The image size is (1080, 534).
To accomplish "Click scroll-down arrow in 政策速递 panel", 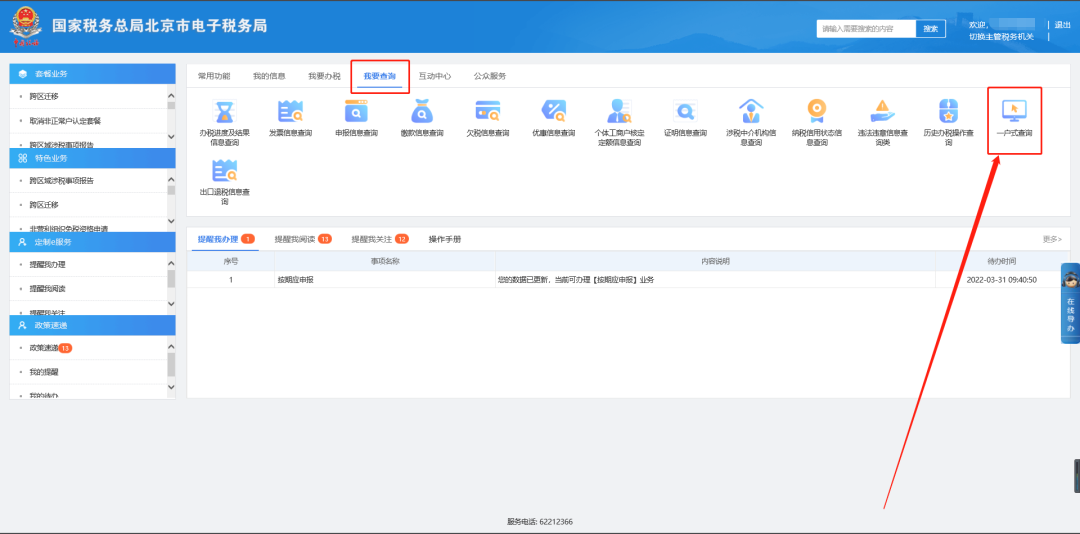I will pyautogui.click(x=171, y=387).
